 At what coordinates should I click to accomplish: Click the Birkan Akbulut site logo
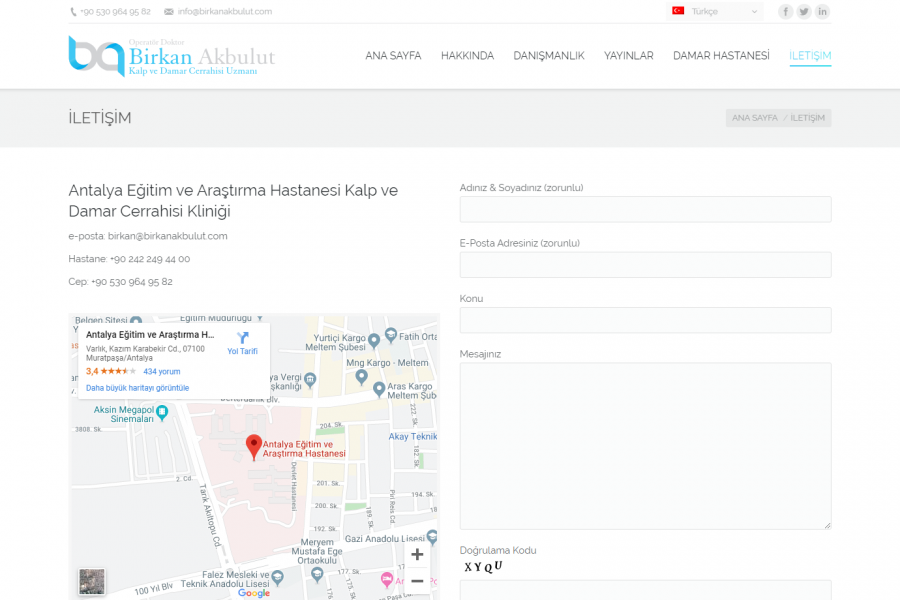pyautogui.click(x=171, y=56)
